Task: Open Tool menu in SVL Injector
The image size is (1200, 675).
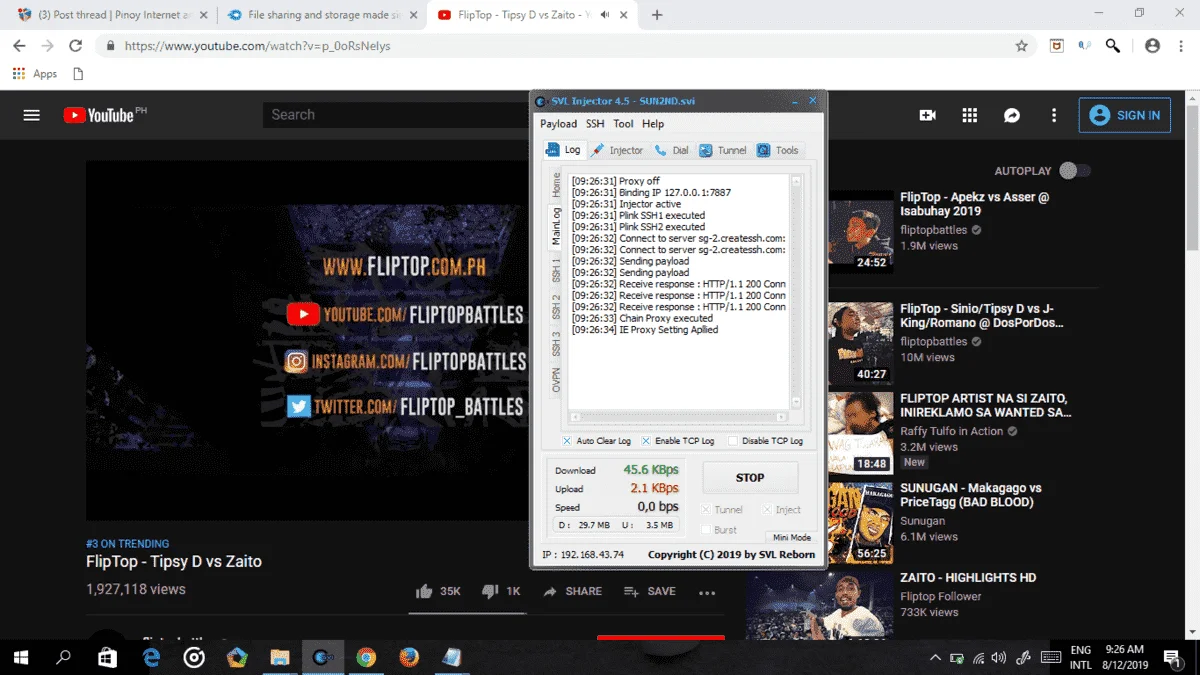Action: pyautogui.click(x=623, y=124)
